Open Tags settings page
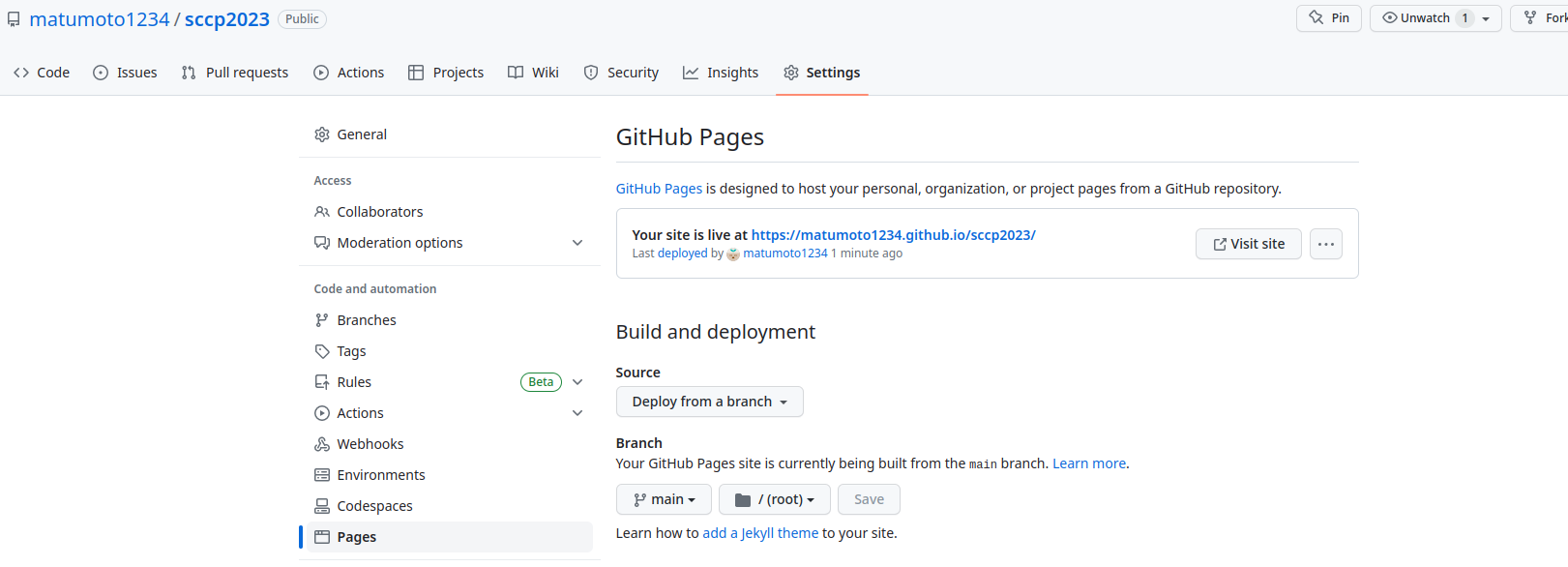This screenshot has height=567, width=1568. pos(450,351)
